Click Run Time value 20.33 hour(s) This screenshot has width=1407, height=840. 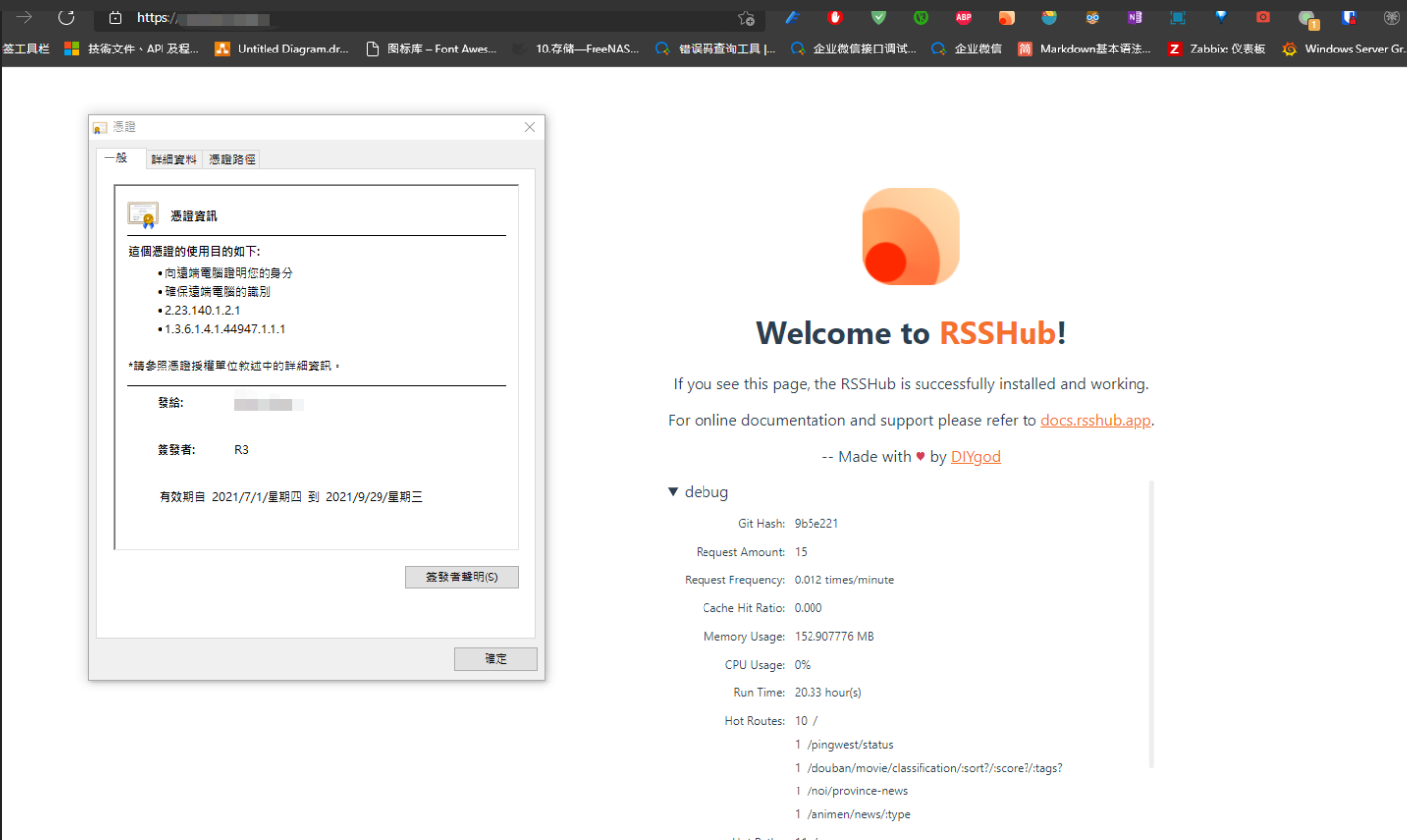(827, 692)
